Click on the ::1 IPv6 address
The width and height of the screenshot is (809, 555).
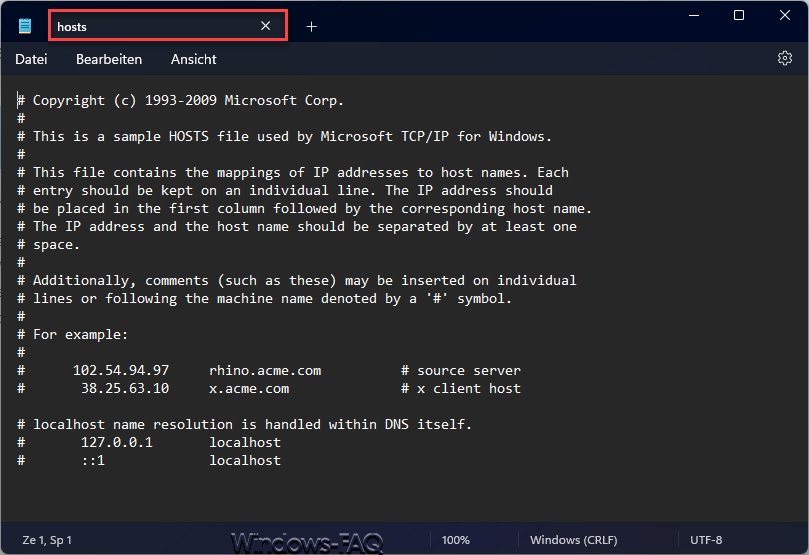[93, 461]
